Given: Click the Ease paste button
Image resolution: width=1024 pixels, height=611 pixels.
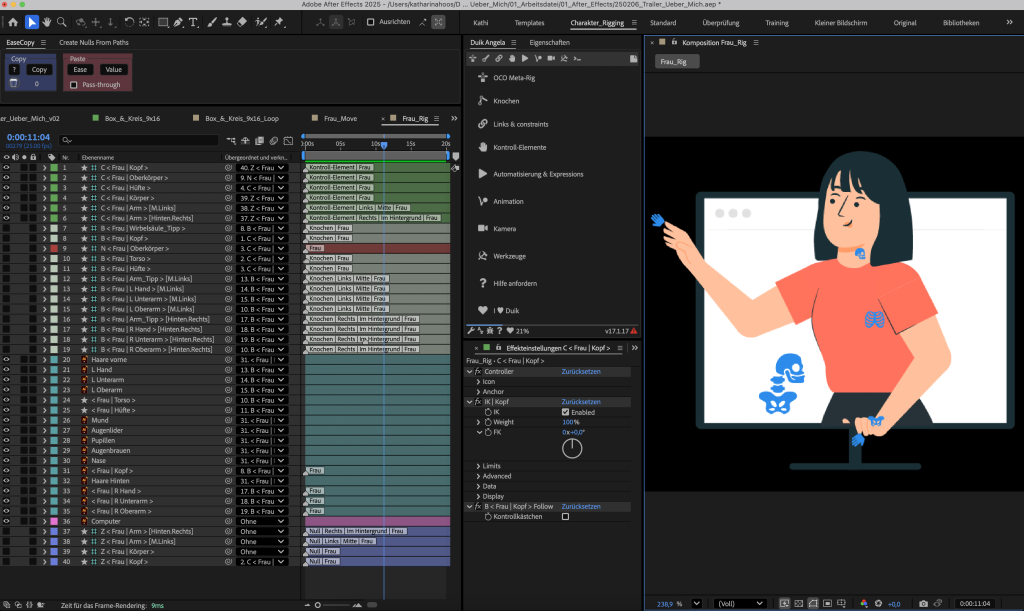Looking at the screenshot, I should point(80,70).
